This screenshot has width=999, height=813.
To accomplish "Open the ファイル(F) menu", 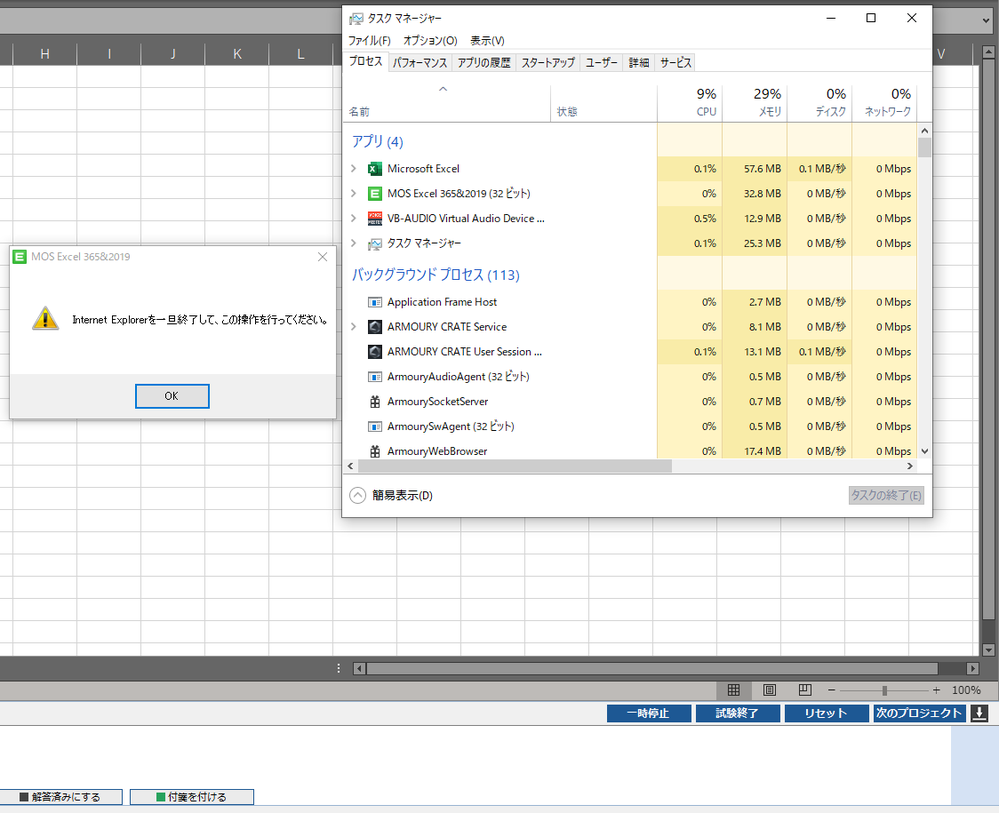I will click(369, 41).
